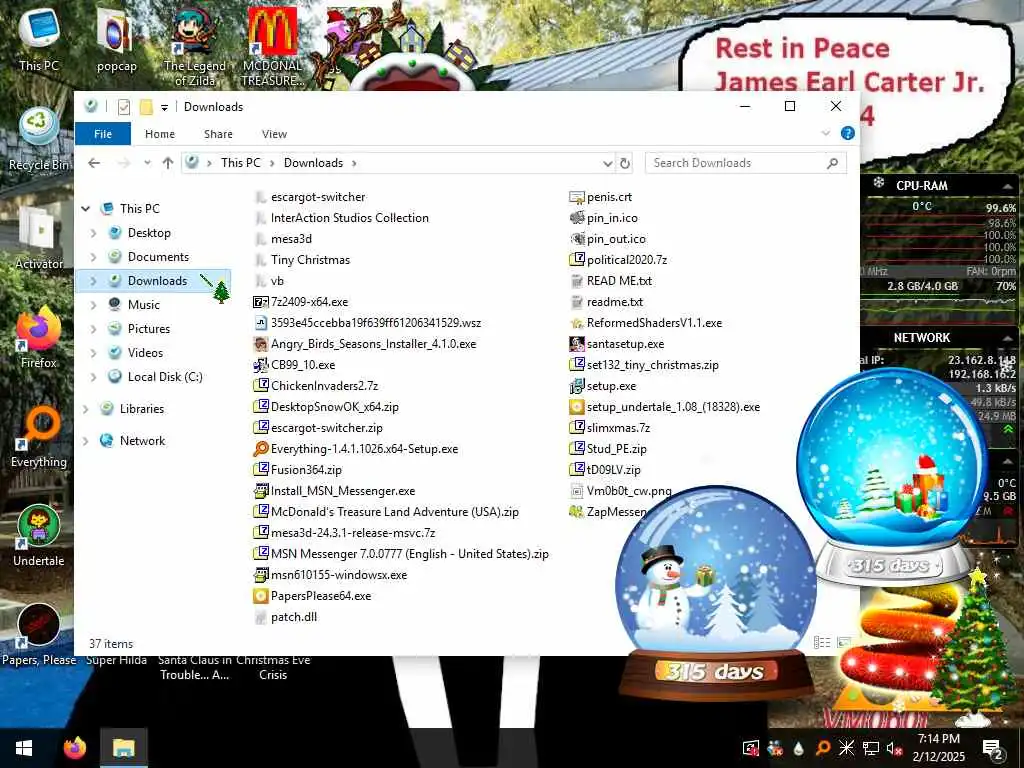Select the ReformedShadersV1.1.exe file
Viewport: 1024px width, 768px height.
tap(646, 323)
